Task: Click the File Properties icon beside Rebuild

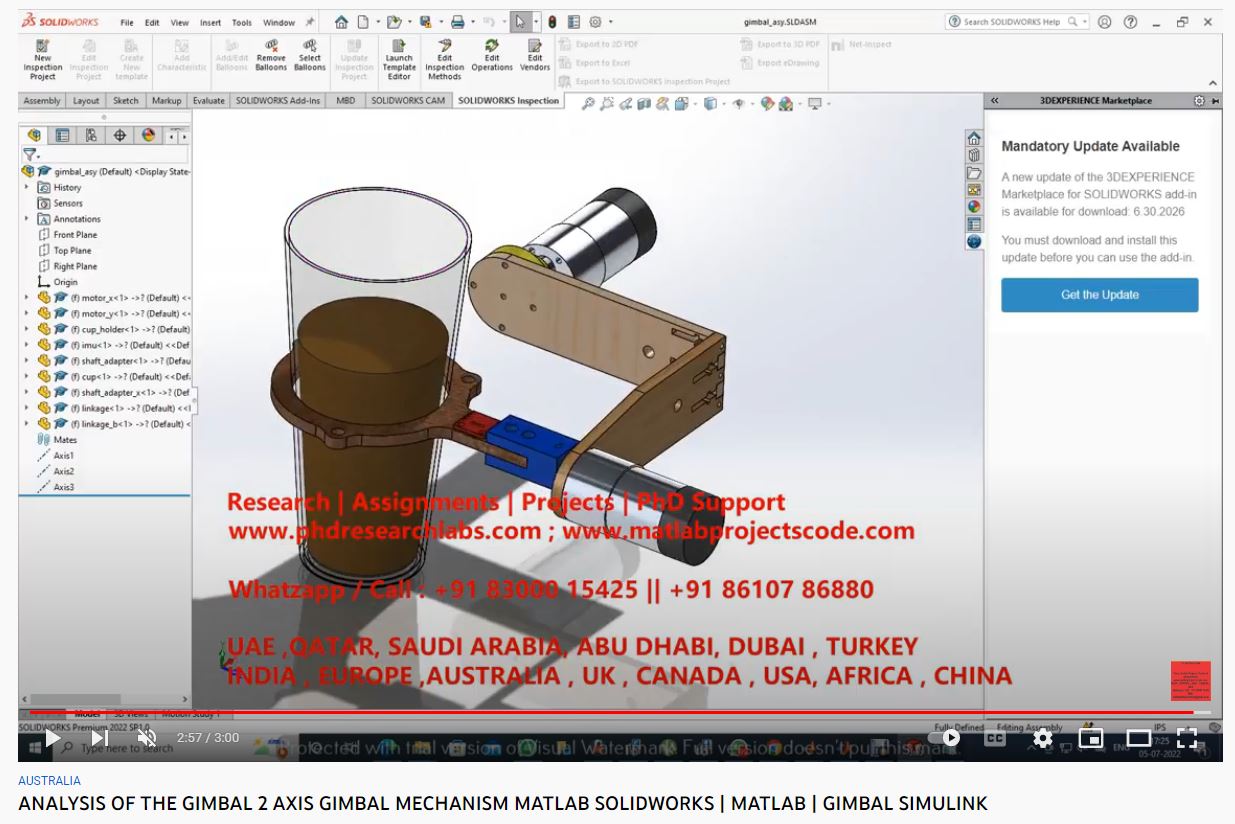Action: [573, 21]
